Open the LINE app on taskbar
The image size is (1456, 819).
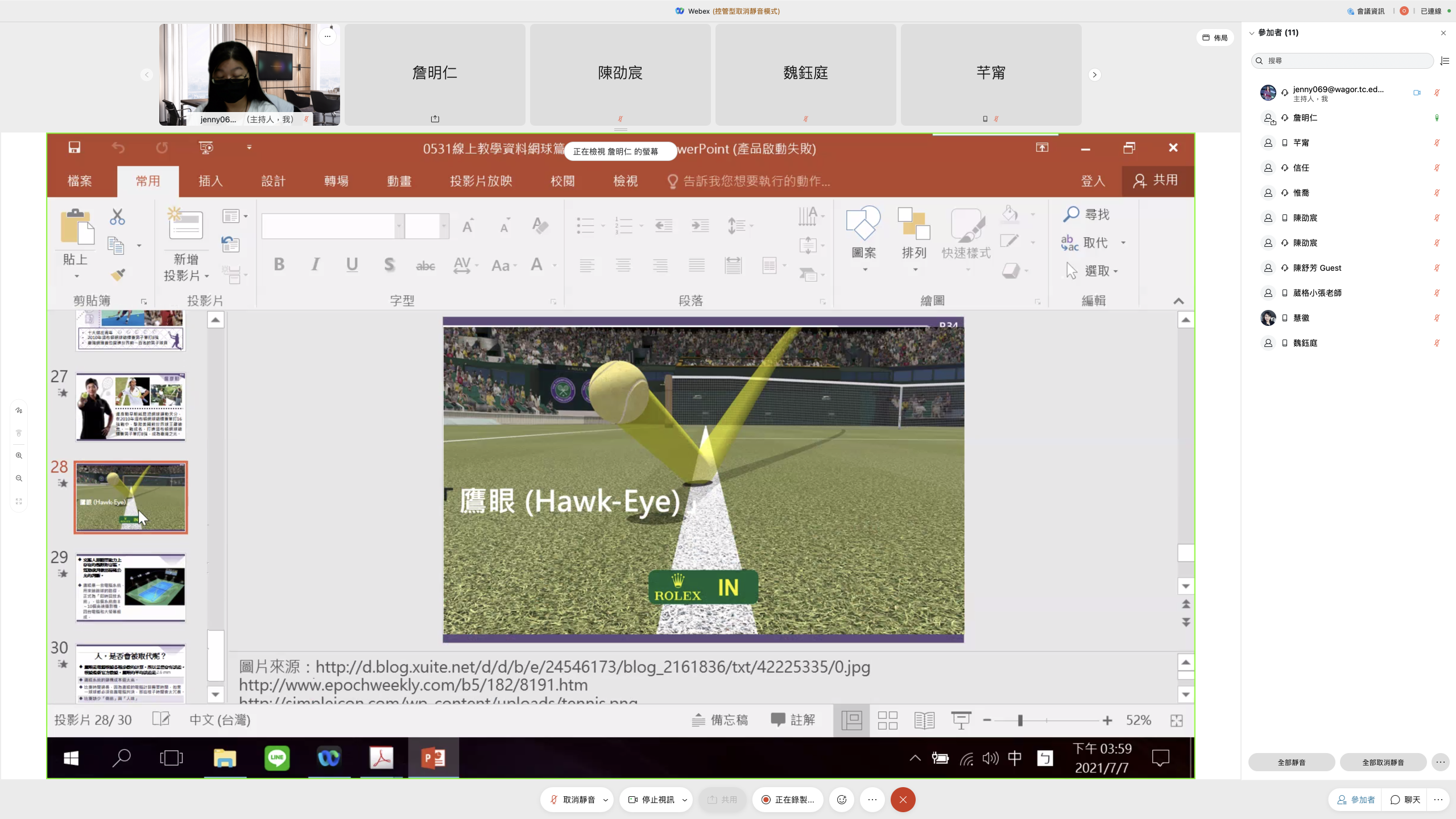277,758
